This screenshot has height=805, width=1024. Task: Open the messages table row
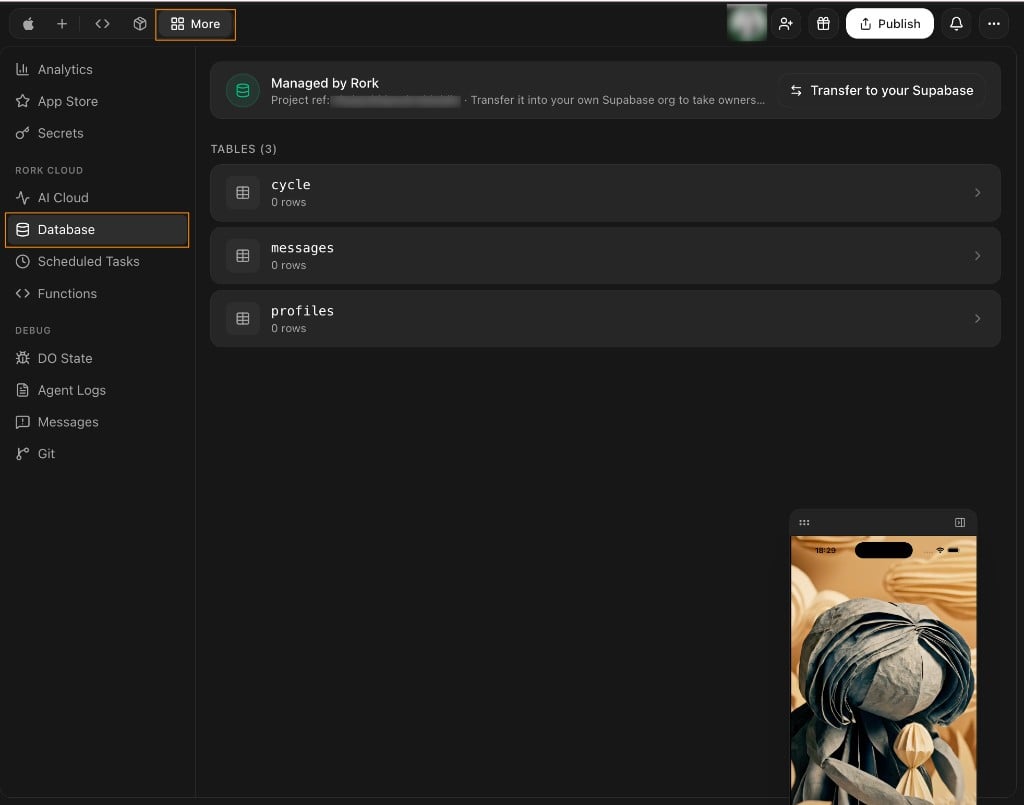click(x=605, y=255)
